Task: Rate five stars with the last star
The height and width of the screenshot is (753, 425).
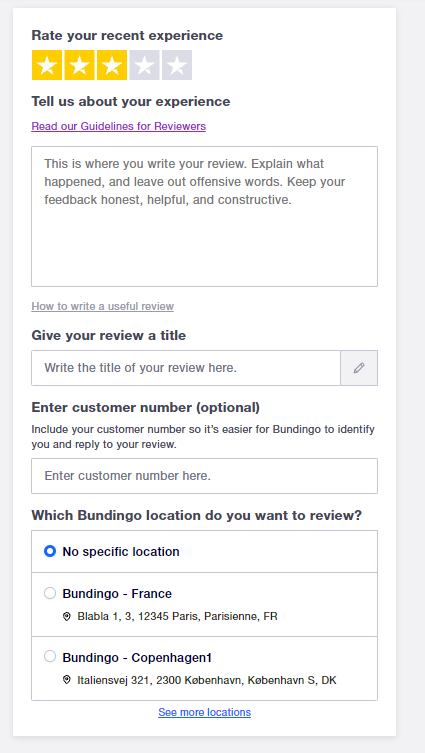Action: click(x=177, y=65)
